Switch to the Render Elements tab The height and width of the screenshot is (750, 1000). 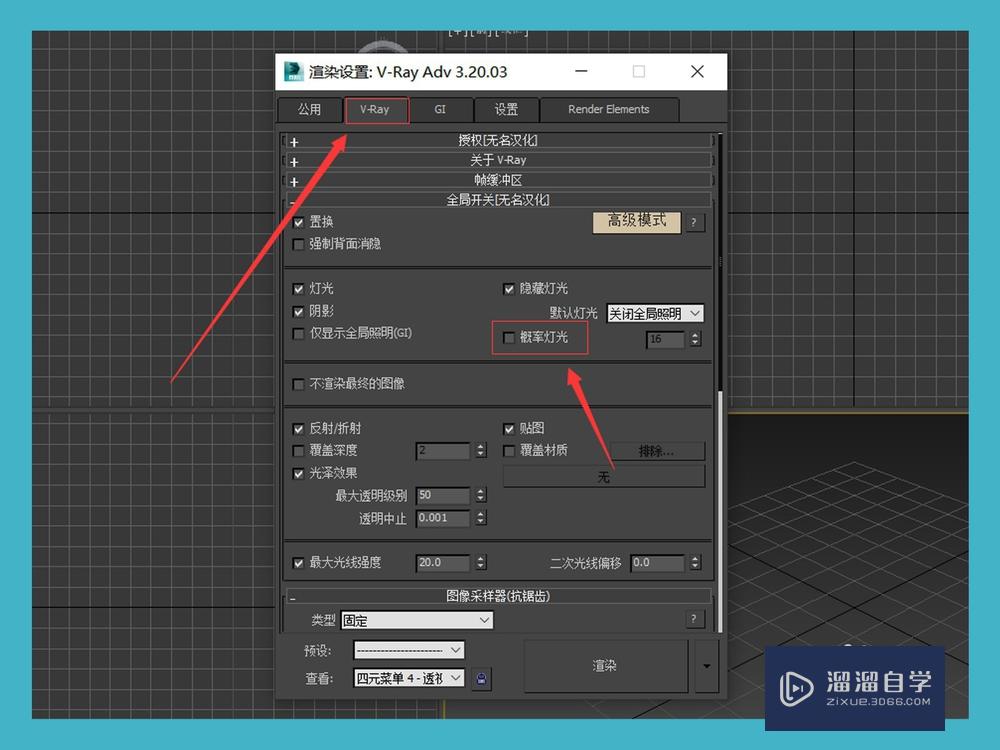pyautogui.click(x=610, y=109)
